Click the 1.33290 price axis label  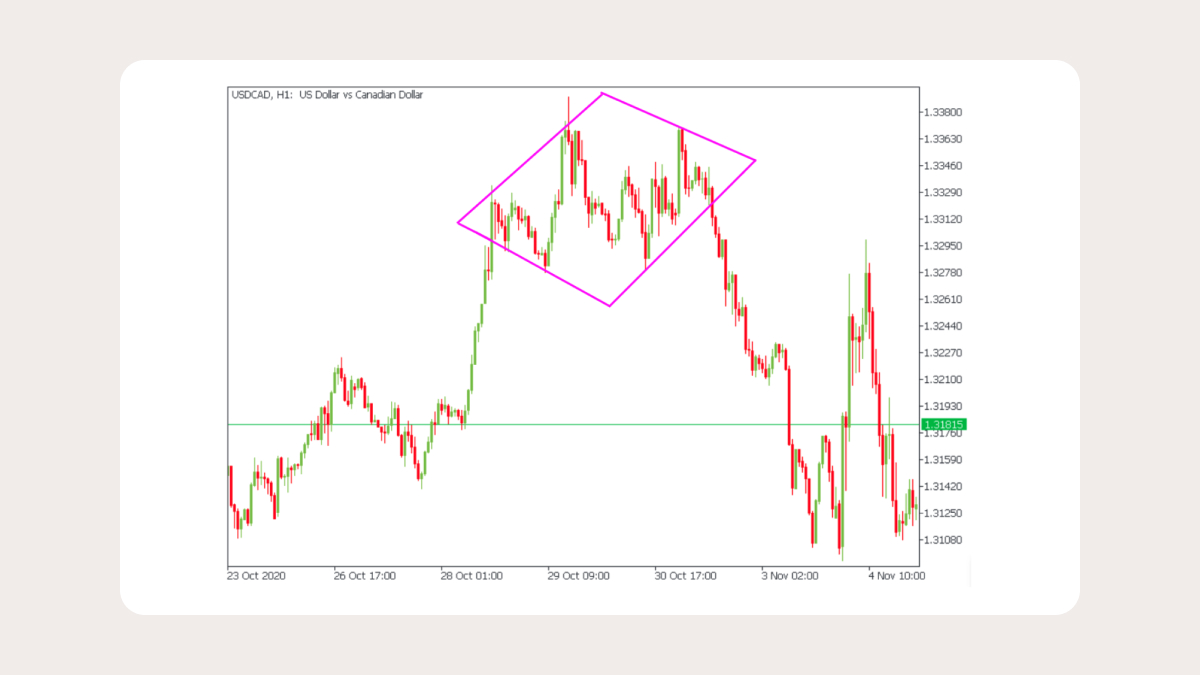tap(944, 192)
